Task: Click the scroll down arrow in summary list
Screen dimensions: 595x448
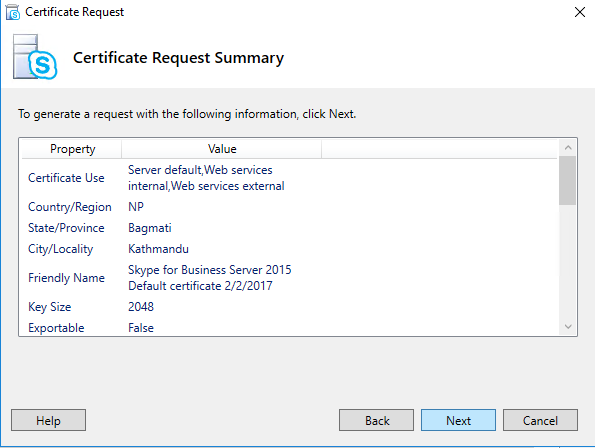Action: click(x=568, y=327)
